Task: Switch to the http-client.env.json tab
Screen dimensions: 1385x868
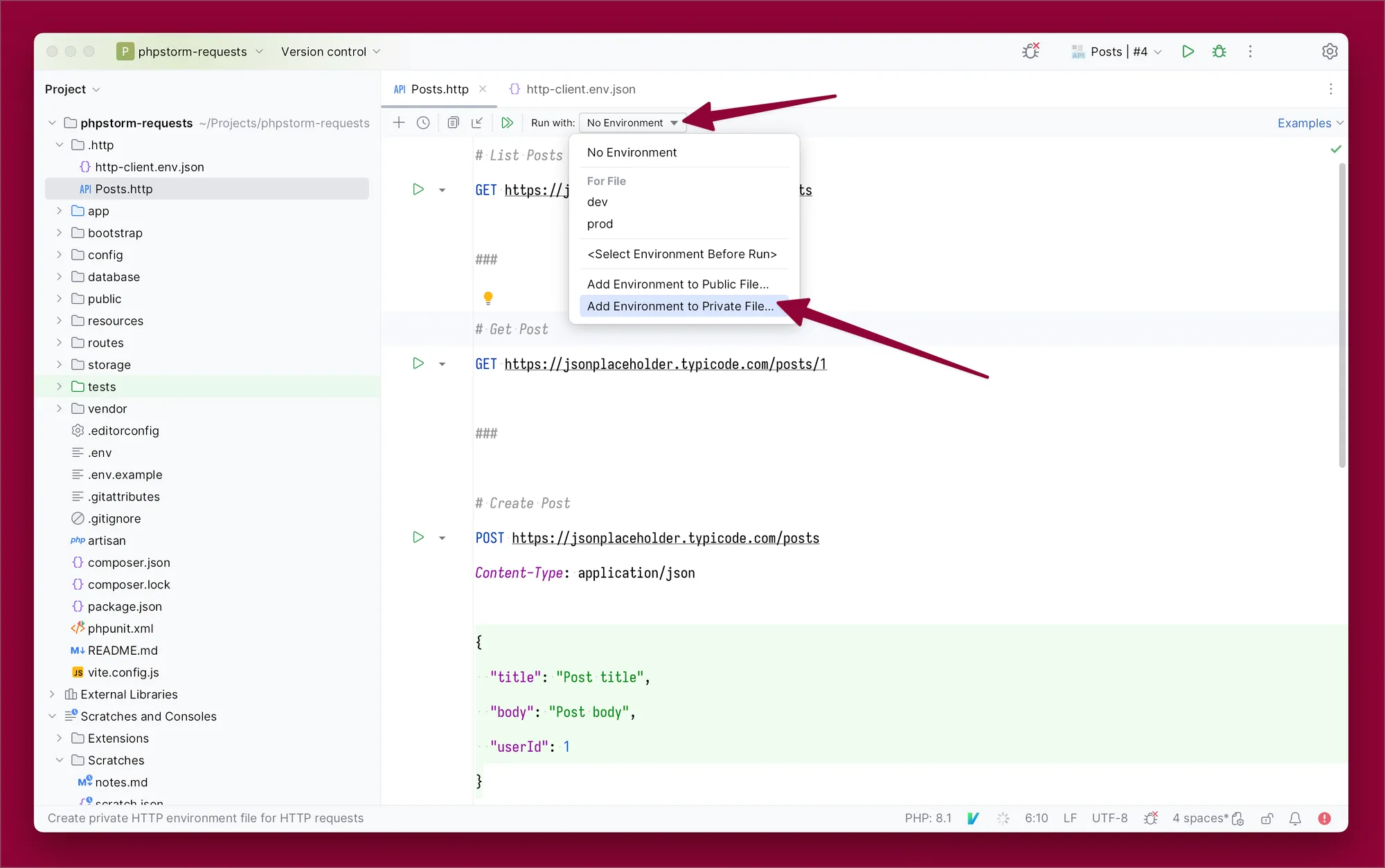Action: point(572,89)
